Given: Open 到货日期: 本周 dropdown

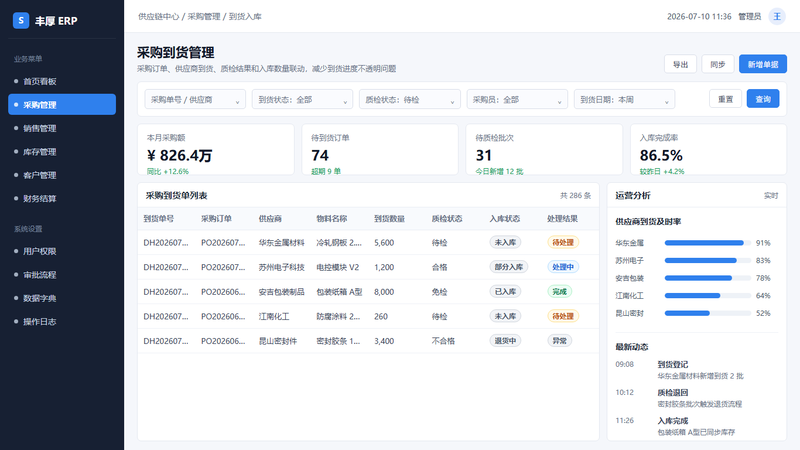Looking at the screenshot, I should (x=624, y=99).
